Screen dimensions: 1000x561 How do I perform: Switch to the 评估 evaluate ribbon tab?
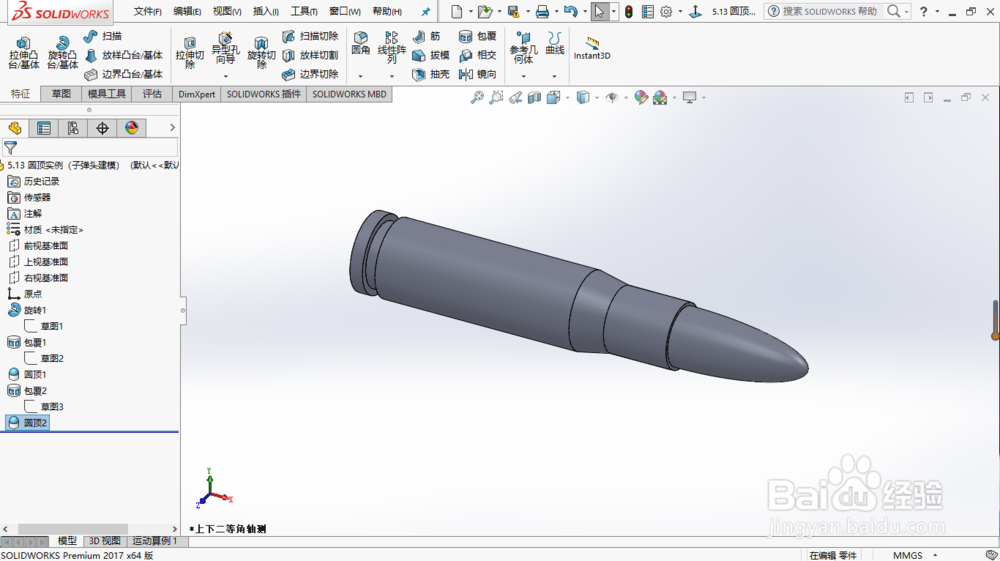(x=152, y=94)
